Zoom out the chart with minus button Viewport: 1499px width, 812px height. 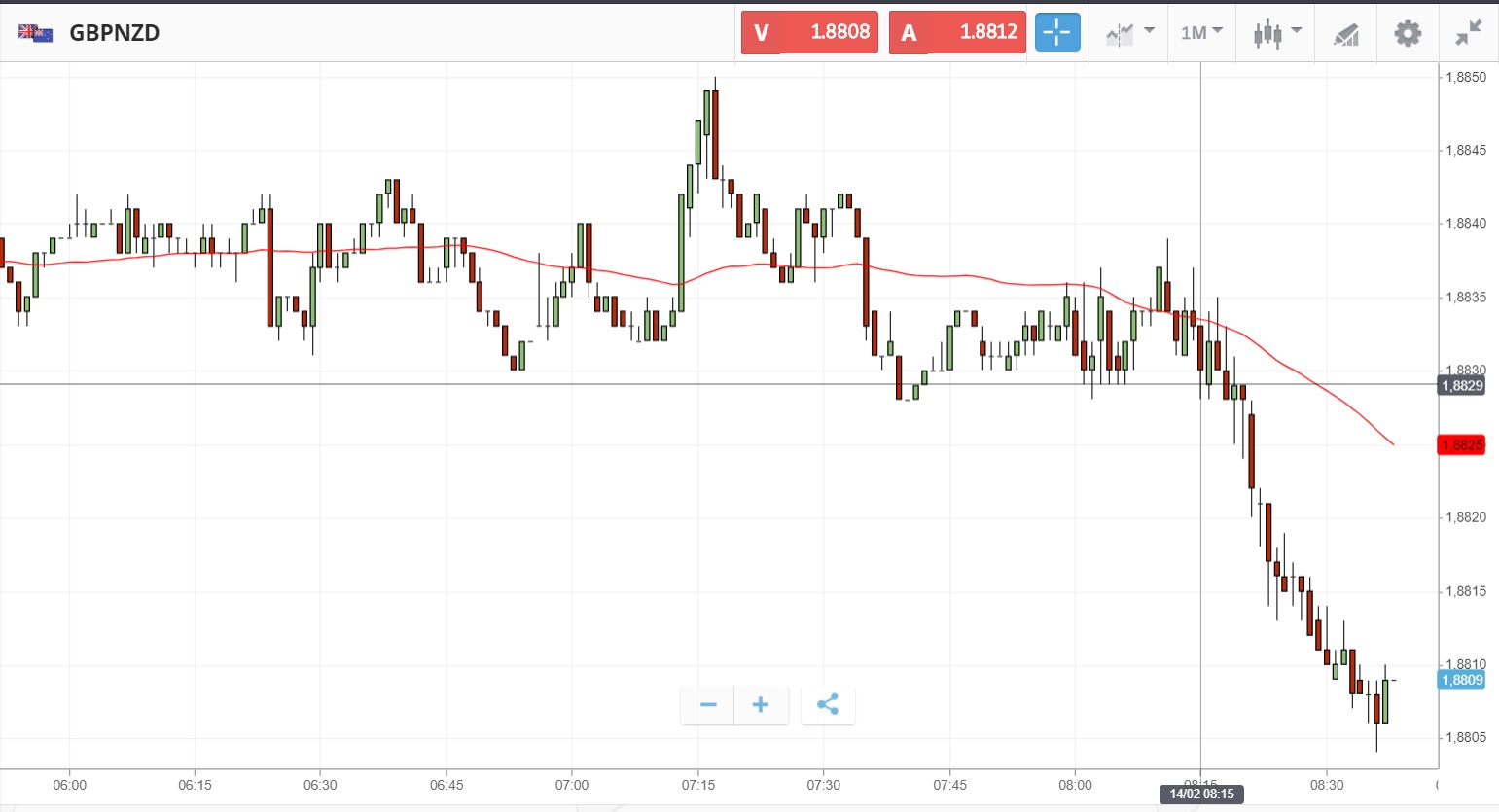[x=708, y=705]
